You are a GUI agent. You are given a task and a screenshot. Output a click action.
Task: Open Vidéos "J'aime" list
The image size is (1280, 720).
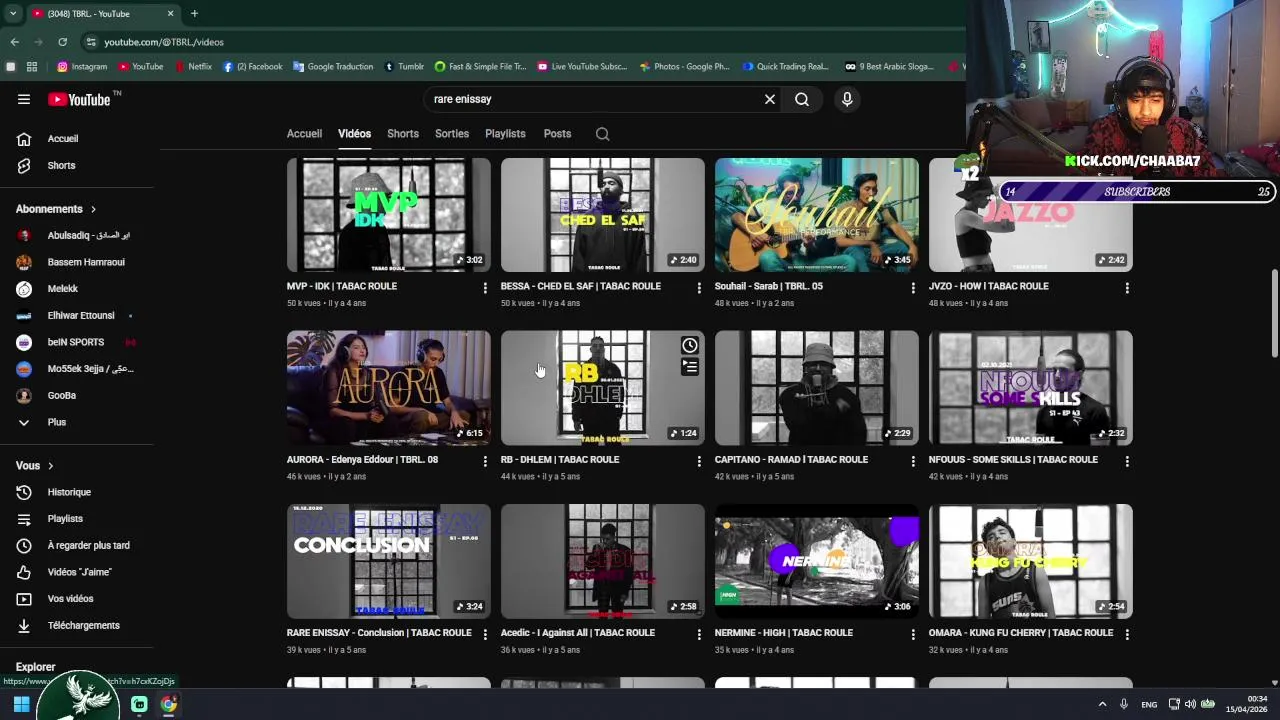click(77, 572)
